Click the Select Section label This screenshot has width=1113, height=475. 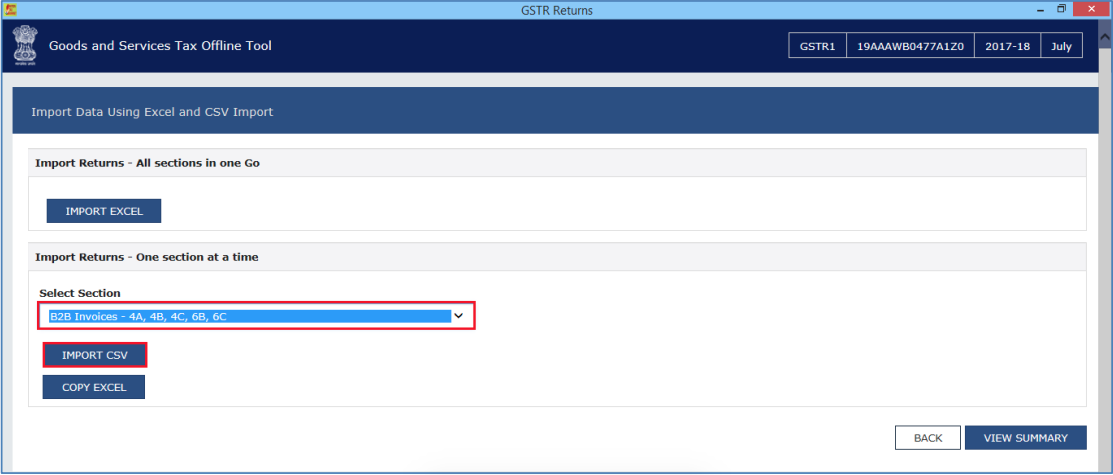(x=80, y=293)
